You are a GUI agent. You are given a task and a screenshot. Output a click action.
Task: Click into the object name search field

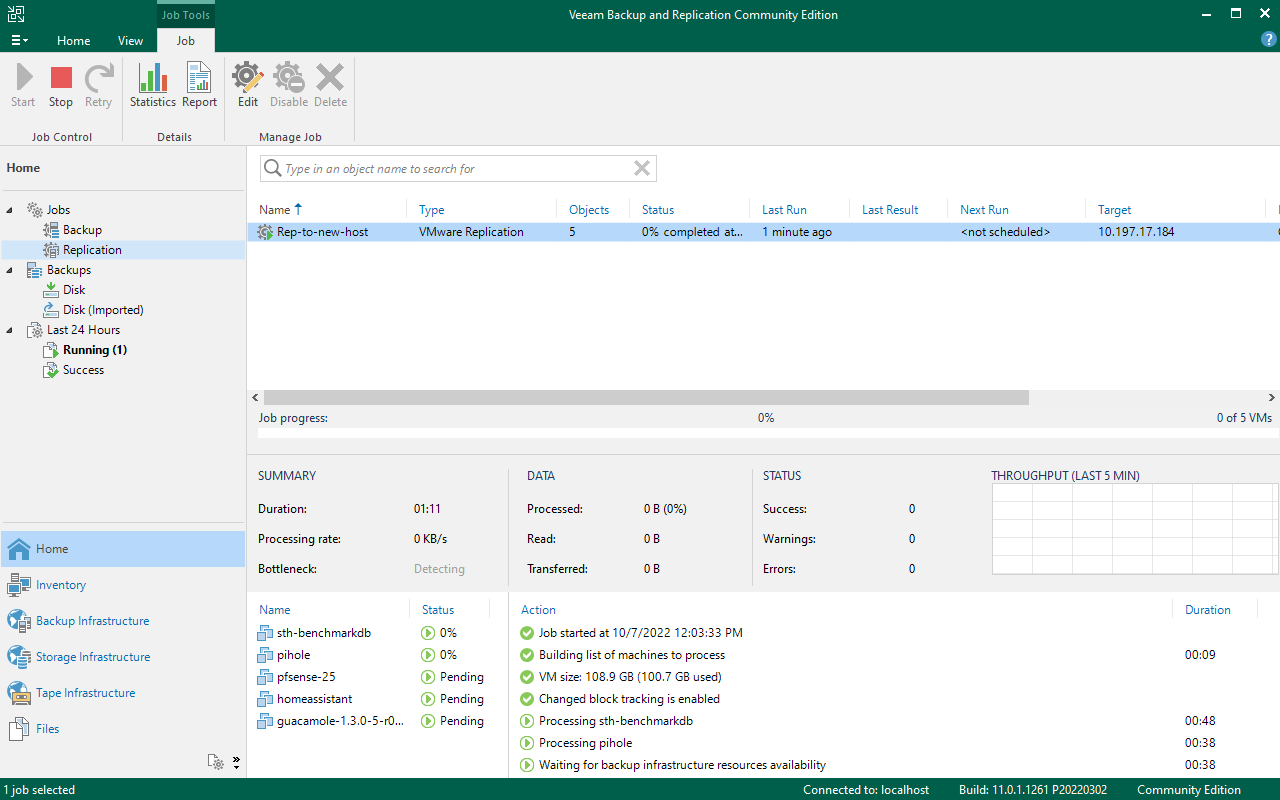pos(455,169)
